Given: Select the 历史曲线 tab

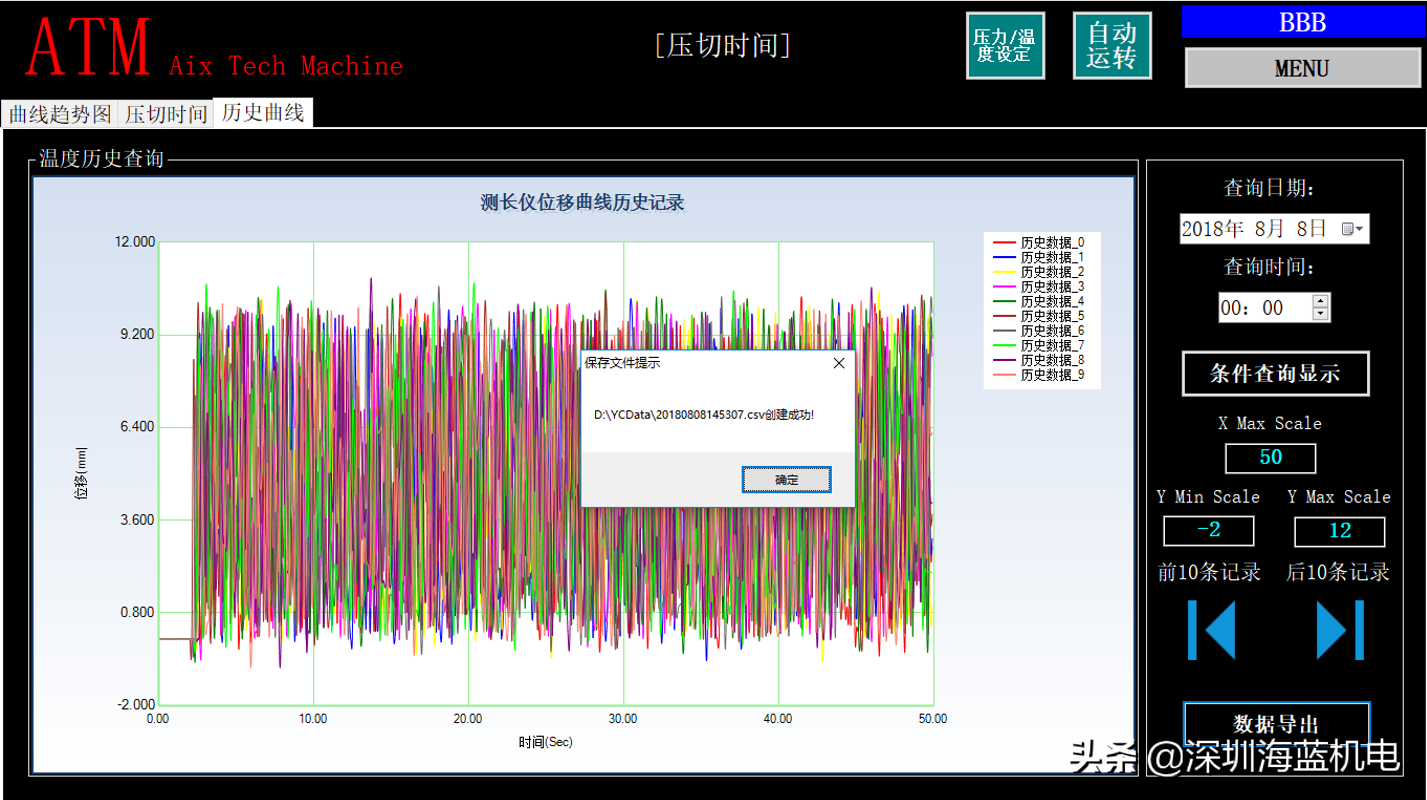Looking at the screenshot, I should coord(263,112).
